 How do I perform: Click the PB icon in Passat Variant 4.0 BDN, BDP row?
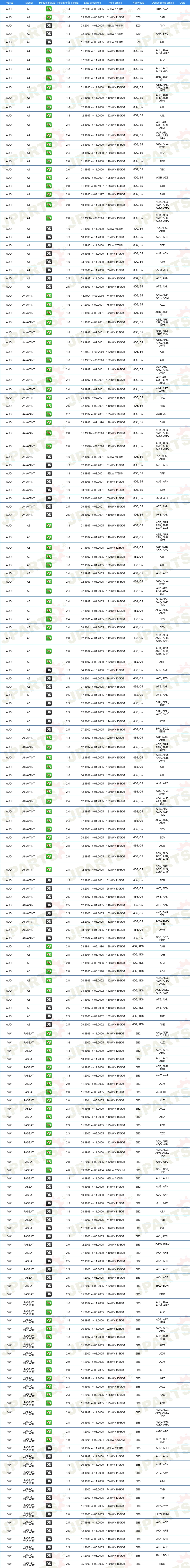49,1440
